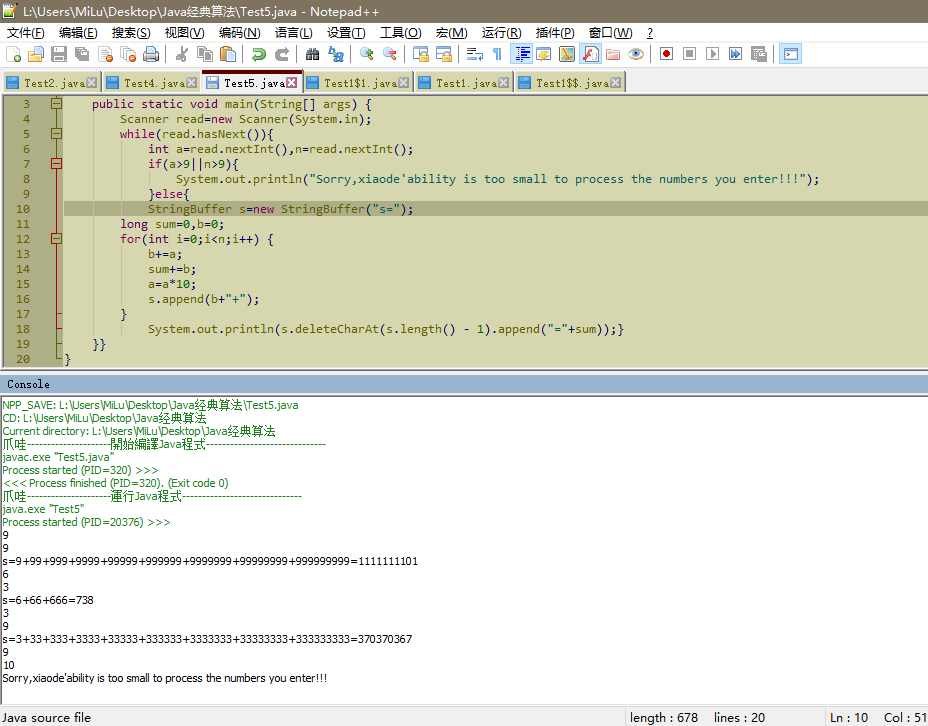This screenshot has height=726, width=928.
Task: Click the stop macro recording icon
Action: pos(689,54)
